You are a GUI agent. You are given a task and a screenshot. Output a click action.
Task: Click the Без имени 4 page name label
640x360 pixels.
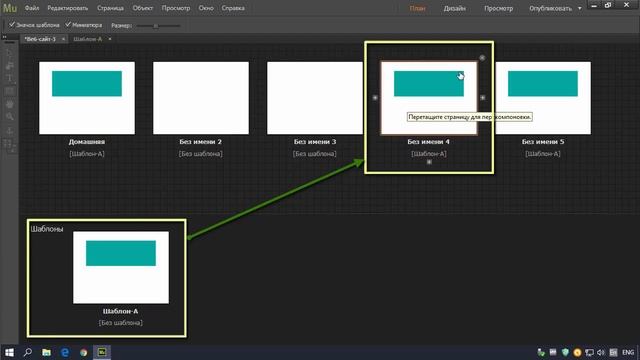[429, 142]
